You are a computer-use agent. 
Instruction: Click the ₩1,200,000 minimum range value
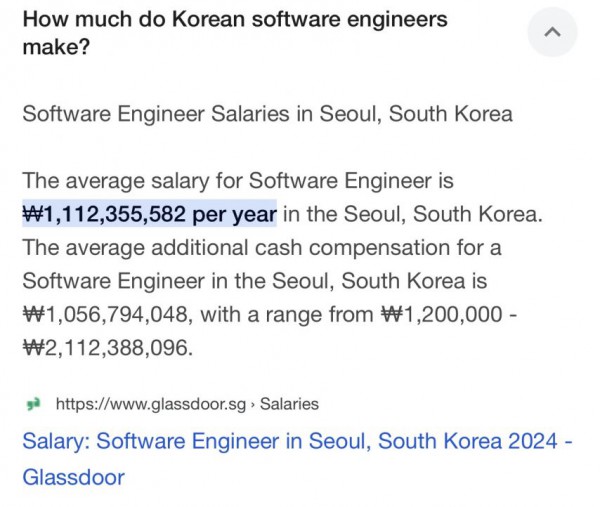441,315
